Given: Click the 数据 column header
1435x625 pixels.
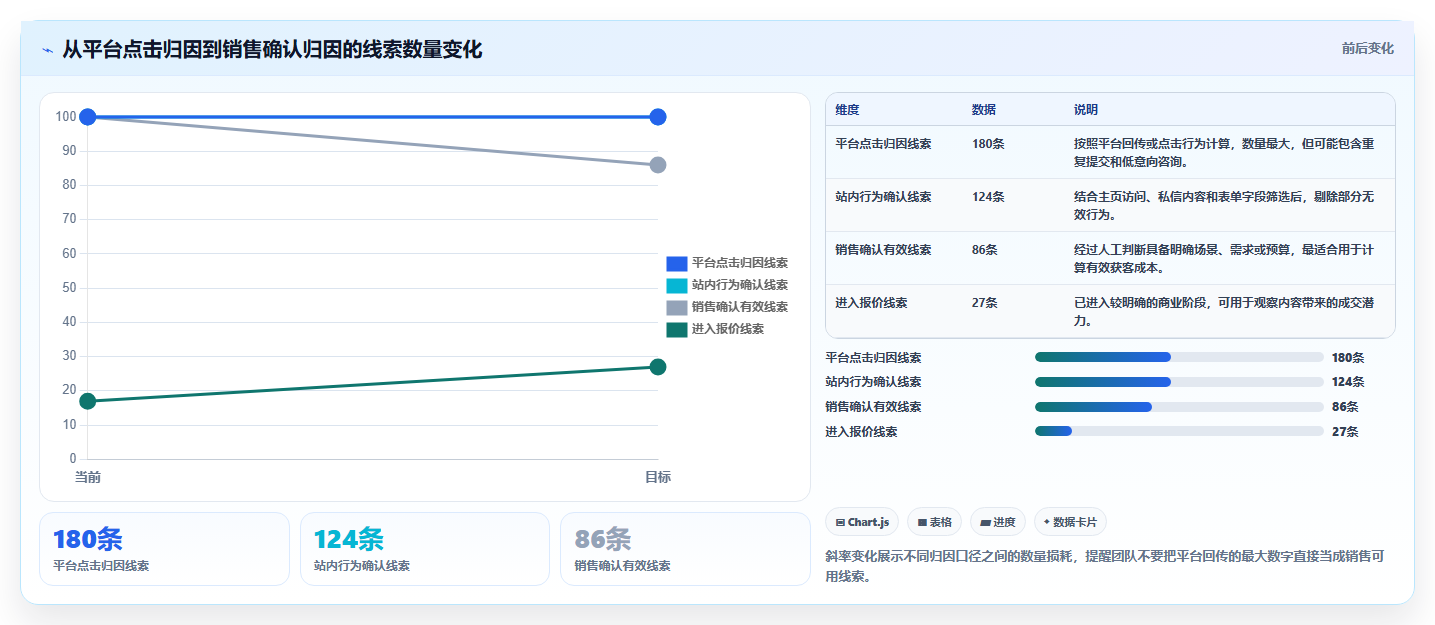Looking at the screenshot, I should pos(984,110).
